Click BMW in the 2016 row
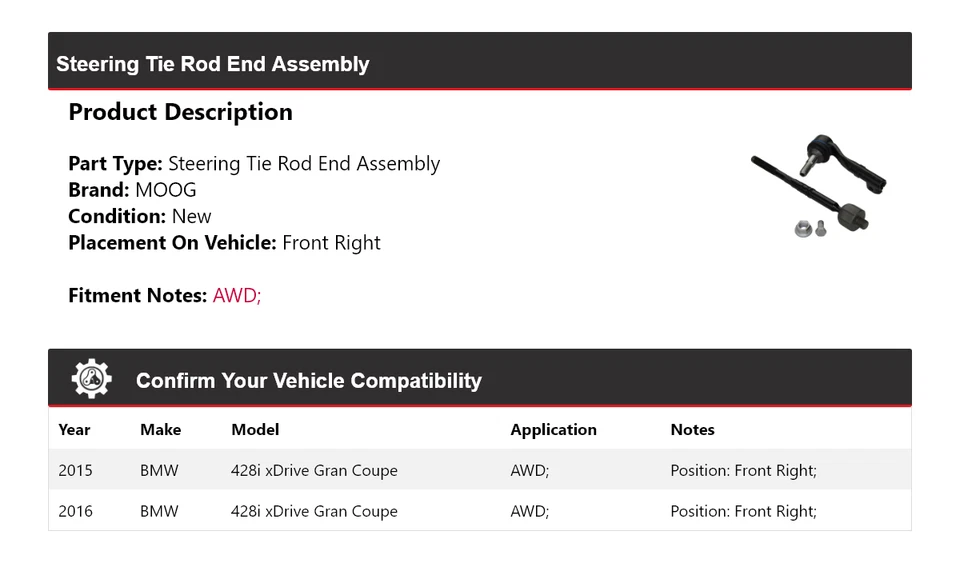 pos(159,511)
